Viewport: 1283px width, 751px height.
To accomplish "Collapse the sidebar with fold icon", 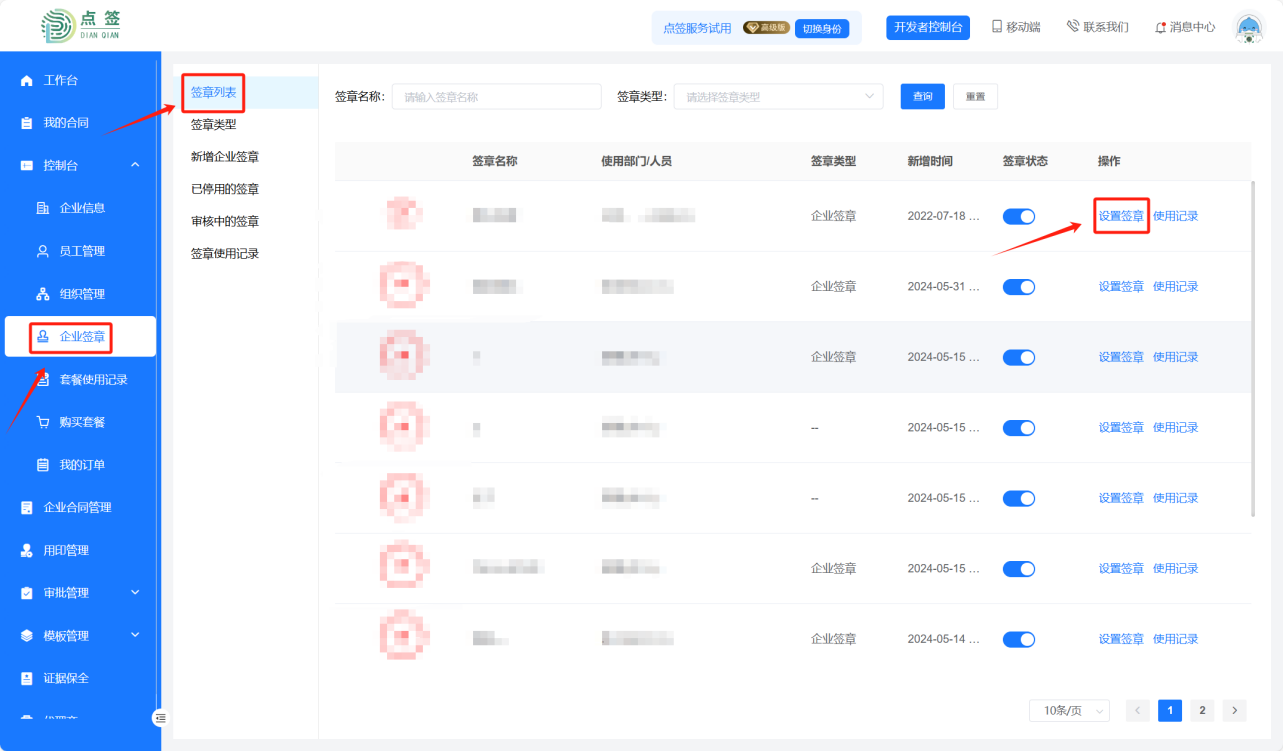I will click(x=161, y=718).
